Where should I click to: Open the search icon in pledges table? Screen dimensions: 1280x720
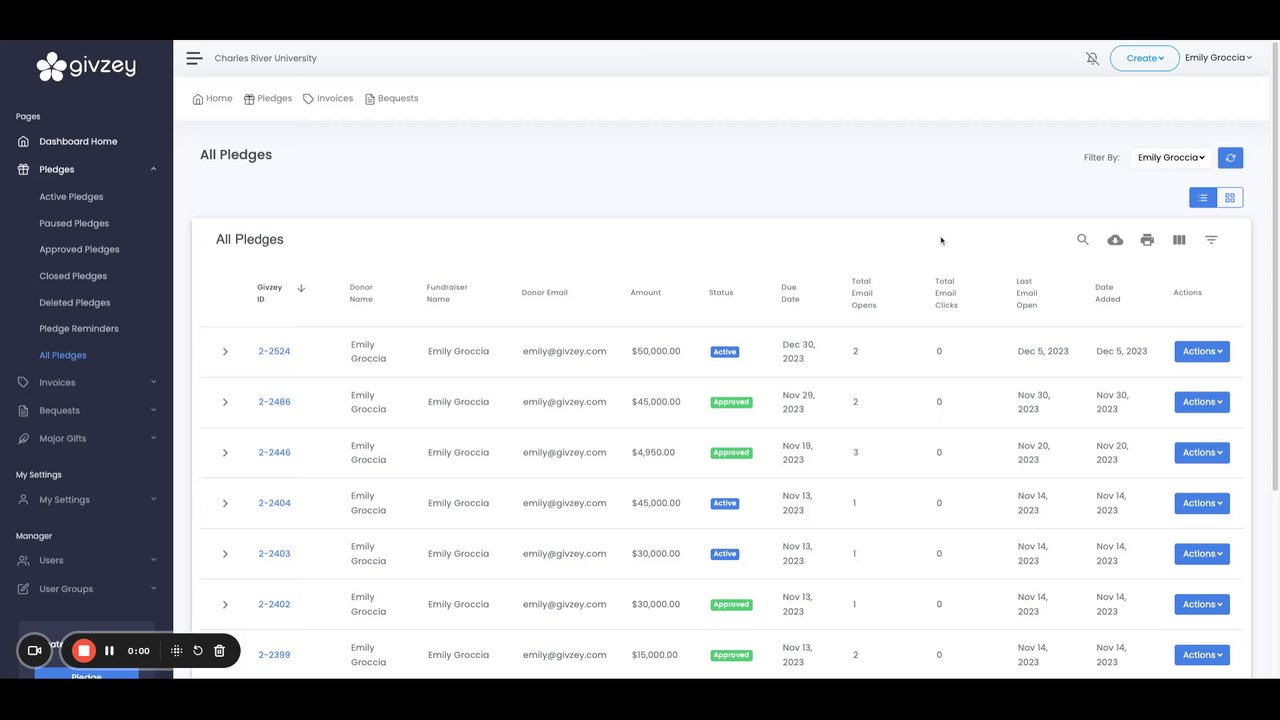[x=1083, y=240]
